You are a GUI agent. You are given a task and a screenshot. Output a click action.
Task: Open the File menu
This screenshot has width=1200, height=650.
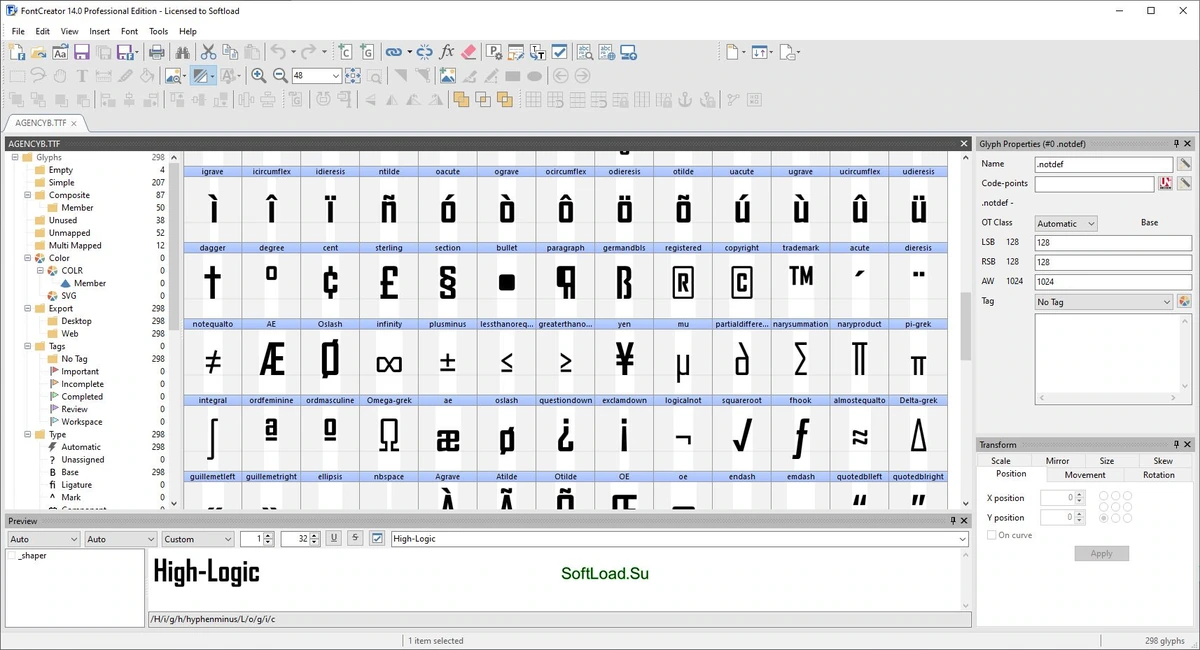click(18, 31)
